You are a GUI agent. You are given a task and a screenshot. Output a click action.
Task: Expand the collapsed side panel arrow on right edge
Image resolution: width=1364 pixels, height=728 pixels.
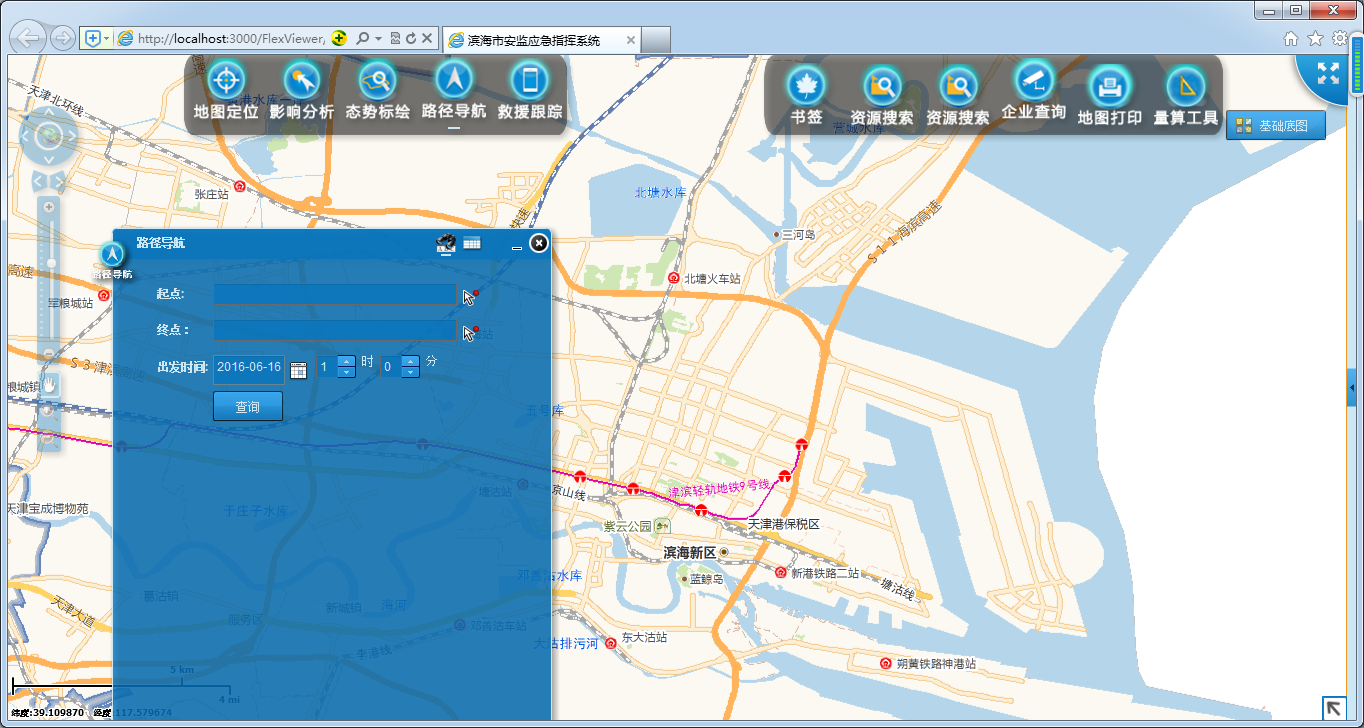click(x=1352, y=387)
